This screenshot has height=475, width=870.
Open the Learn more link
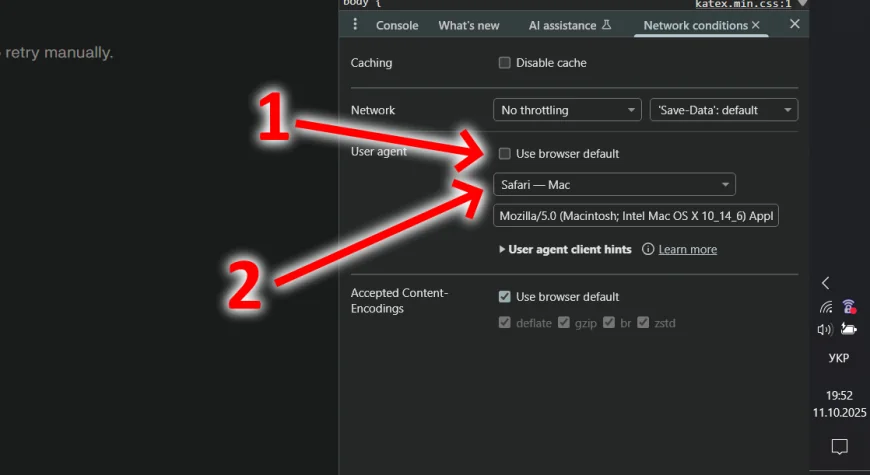coord(688,249)
